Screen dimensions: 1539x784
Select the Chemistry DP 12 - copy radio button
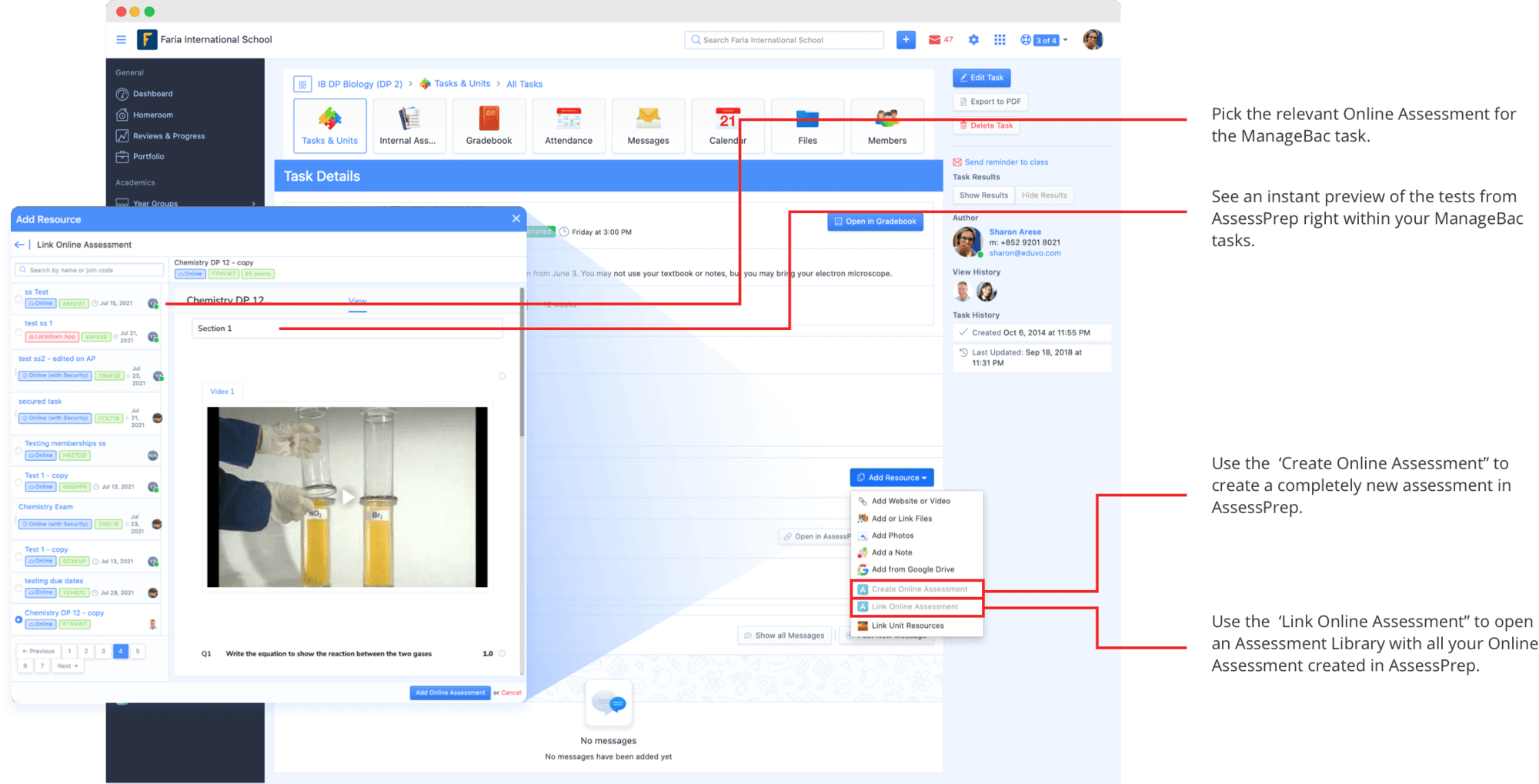tap(19, 619)
